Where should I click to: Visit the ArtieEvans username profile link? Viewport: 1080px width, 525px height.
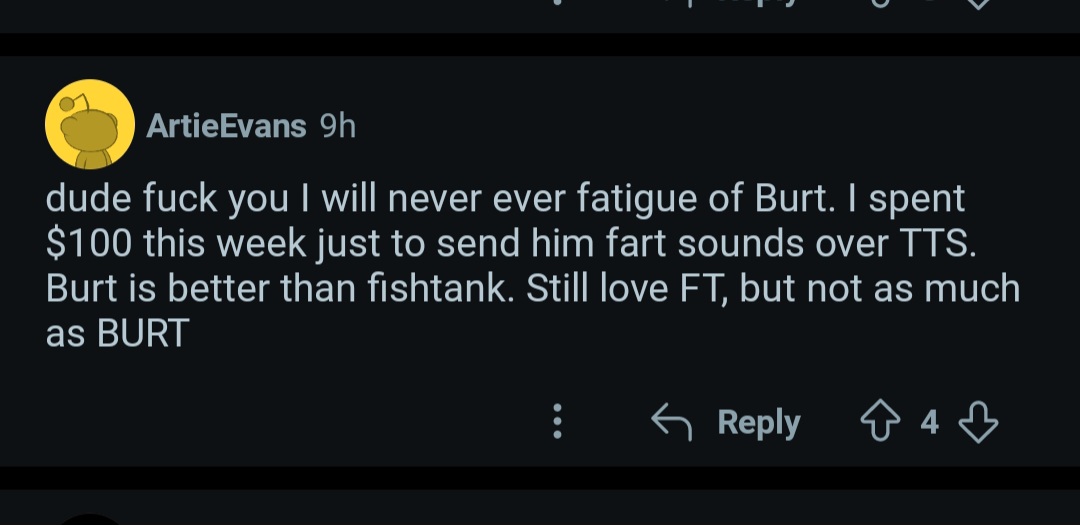pos(226,126)
